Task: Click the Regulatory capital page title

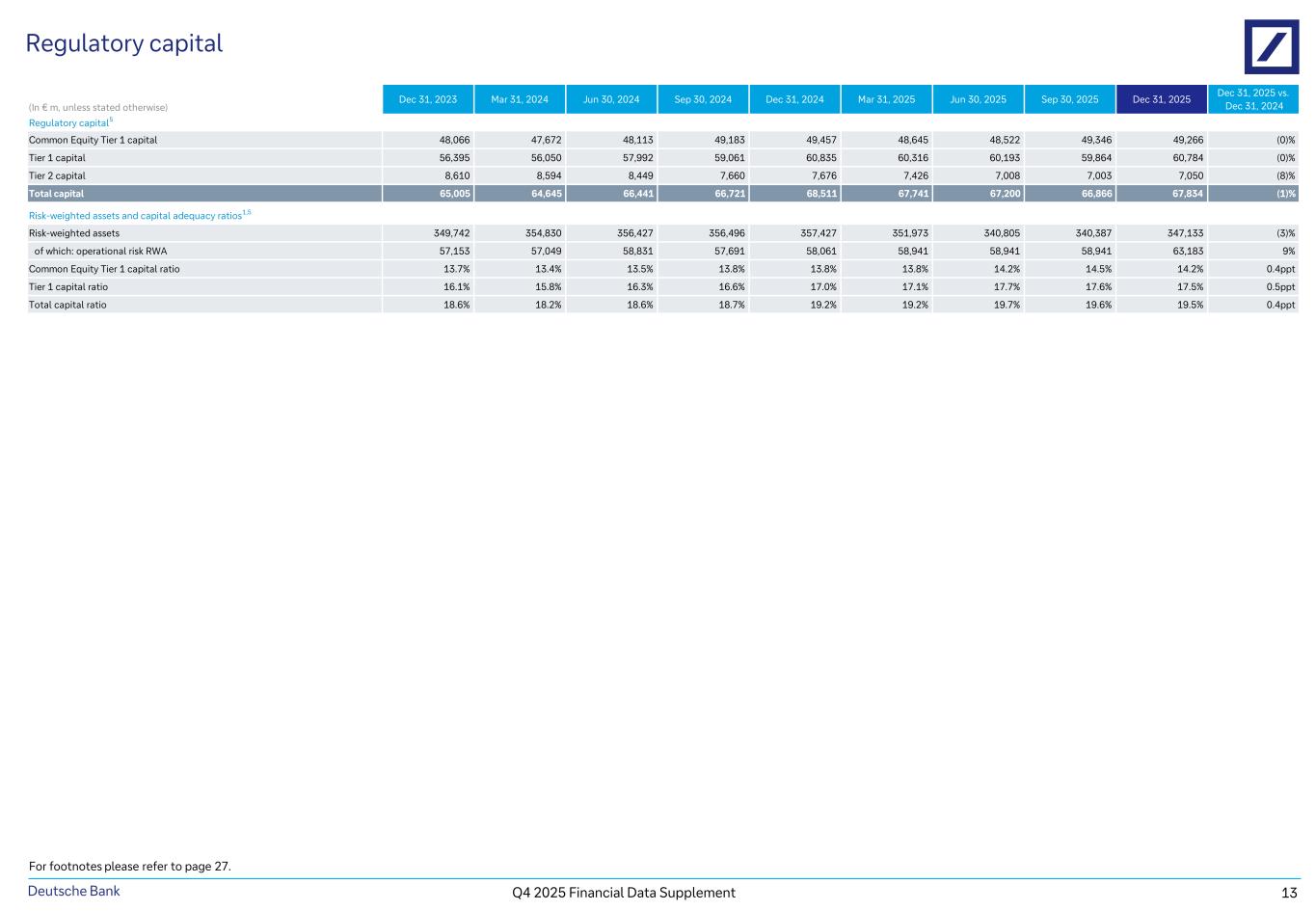Action: [x=123, y=43]
